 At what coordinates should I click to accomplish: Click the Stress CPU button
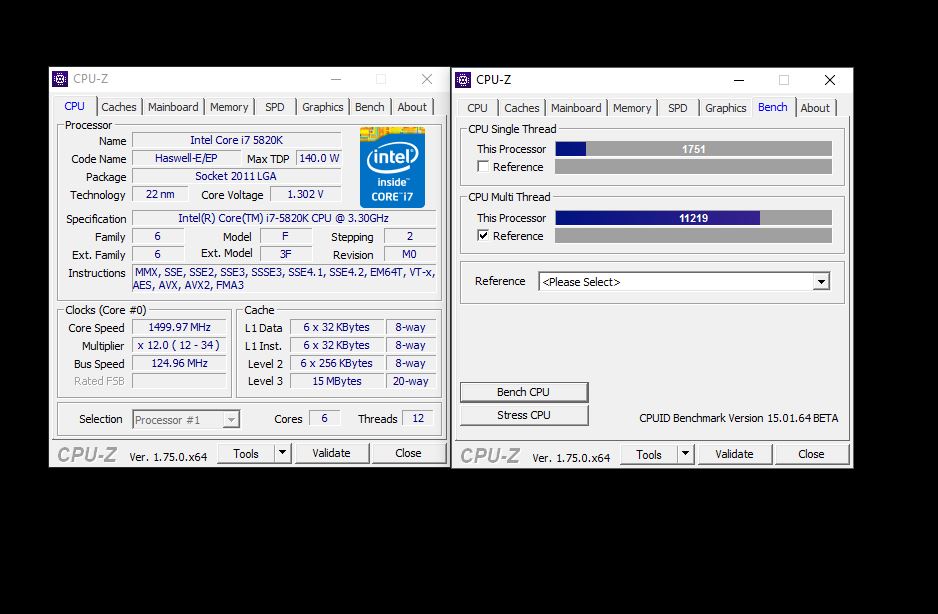524,415
